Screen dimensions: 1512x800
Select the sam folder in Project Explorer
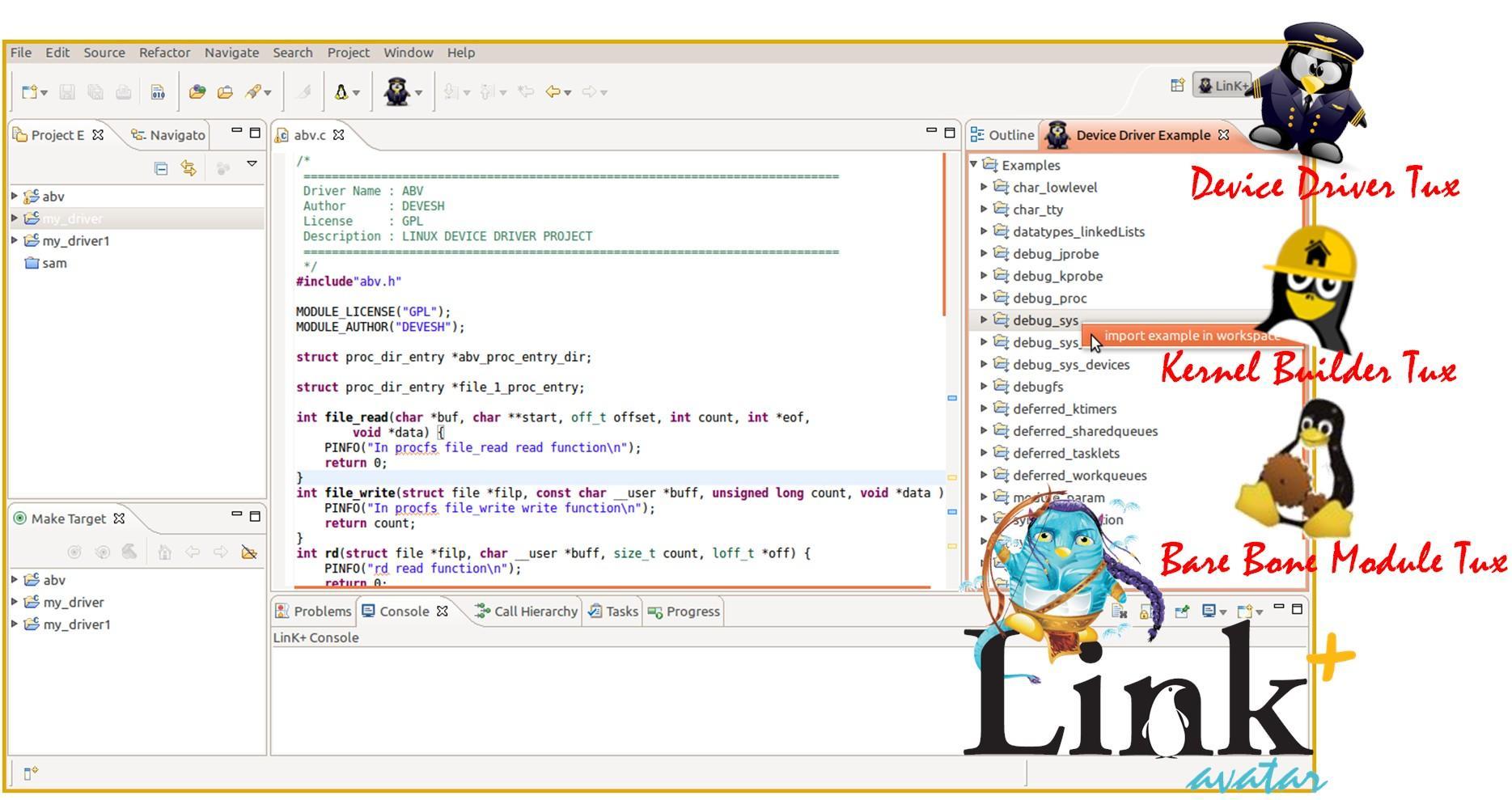(x=54, y=263)
